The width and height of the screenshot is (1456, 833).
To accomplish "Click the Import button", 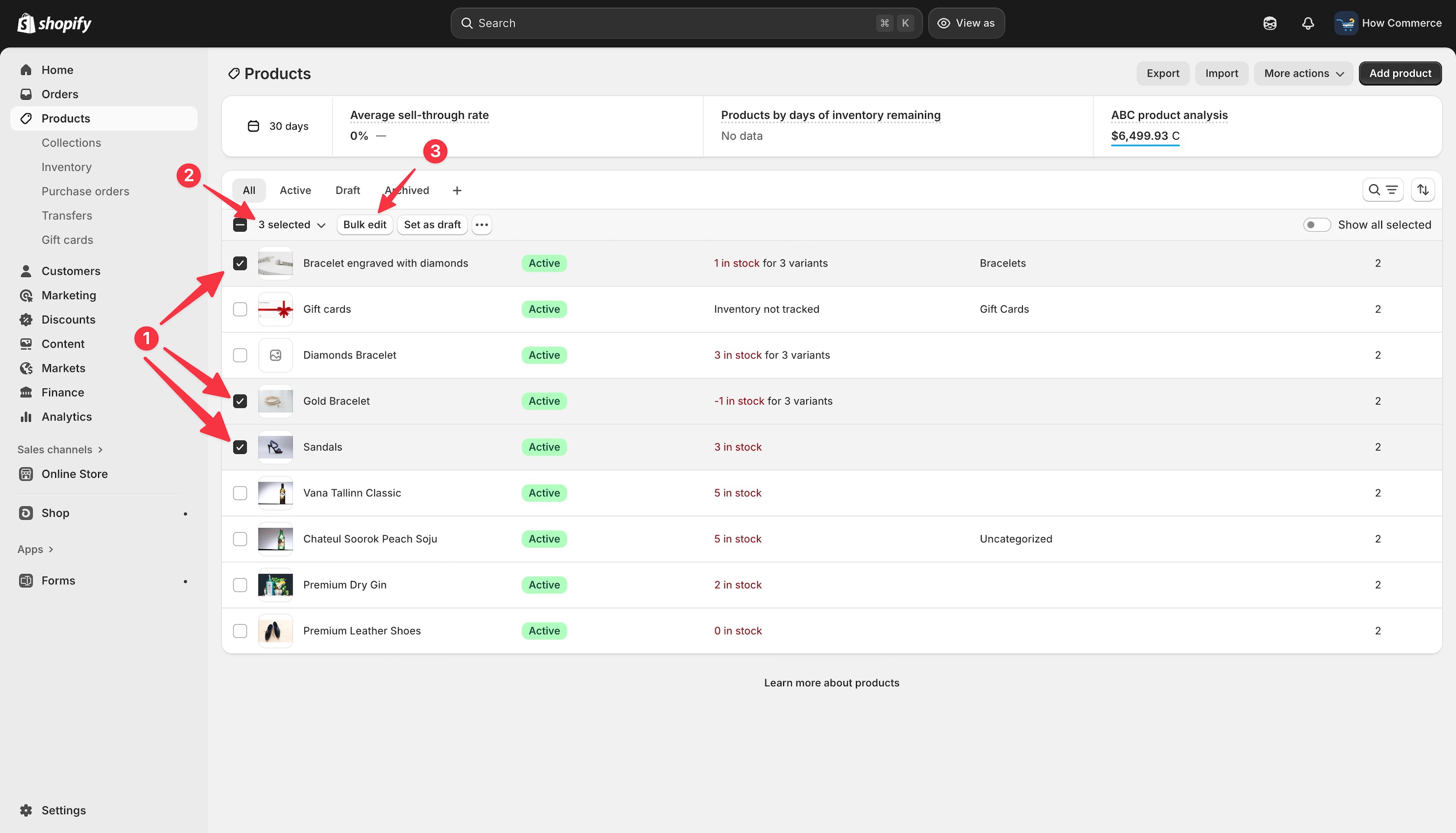I will click(1221, 74).
